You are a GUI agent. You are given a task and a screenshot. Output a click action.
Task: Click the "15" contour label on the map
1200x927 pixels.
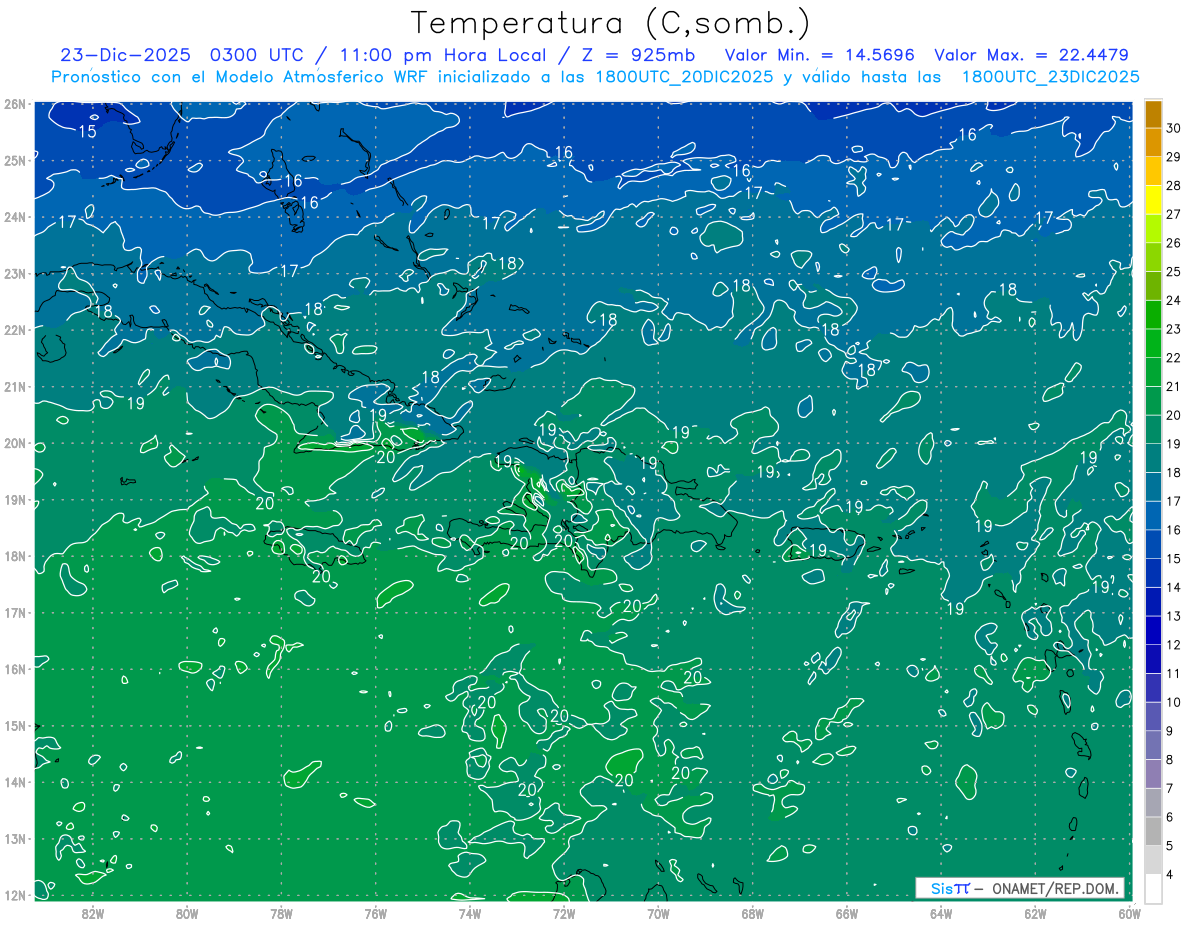pos(87,131)
